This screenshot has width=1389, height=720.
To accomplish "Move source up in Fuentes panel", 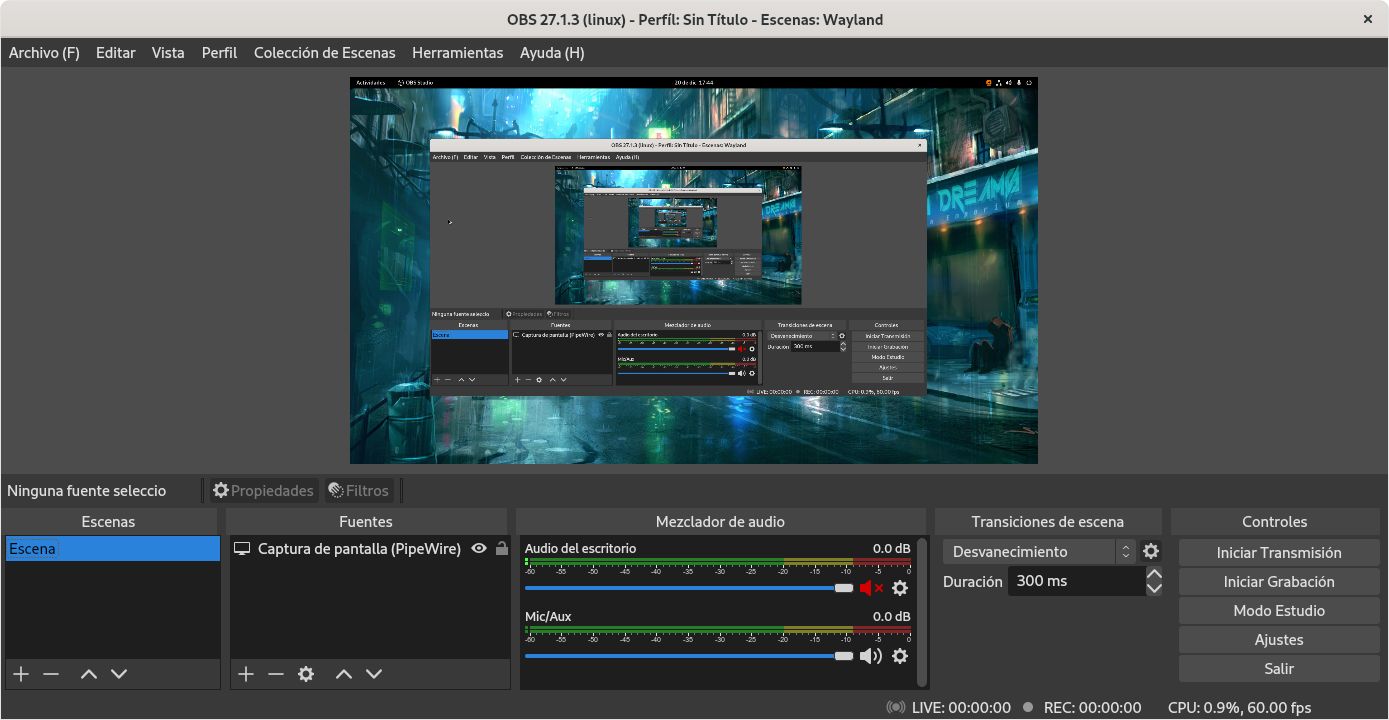I will (344, 674).
